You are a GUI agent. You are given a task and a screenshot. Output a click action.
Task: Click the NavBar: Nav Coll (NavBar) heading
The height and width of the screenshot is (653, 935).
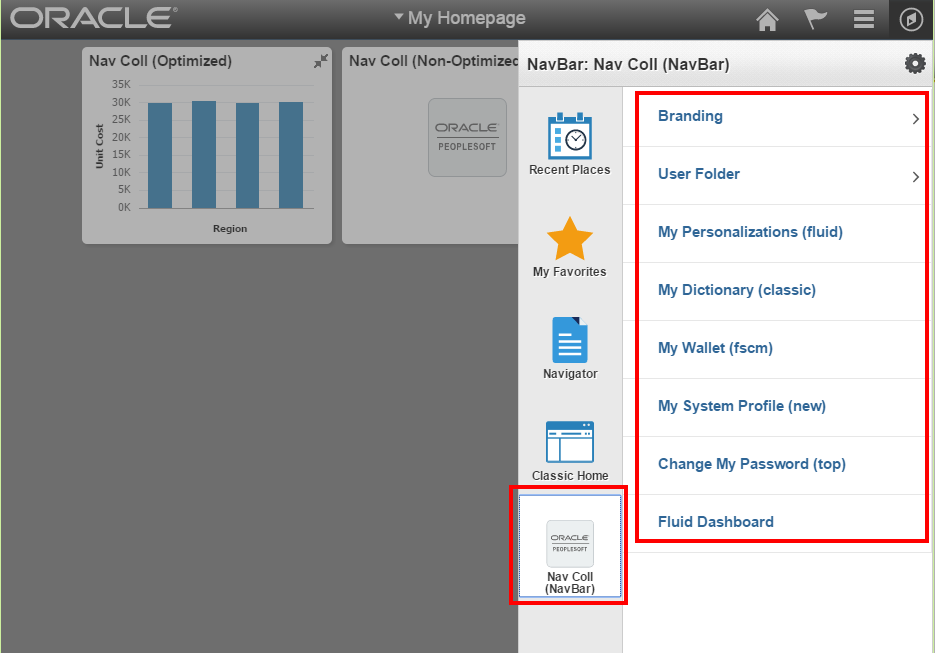pyautogui.click(x=628, y=64)
